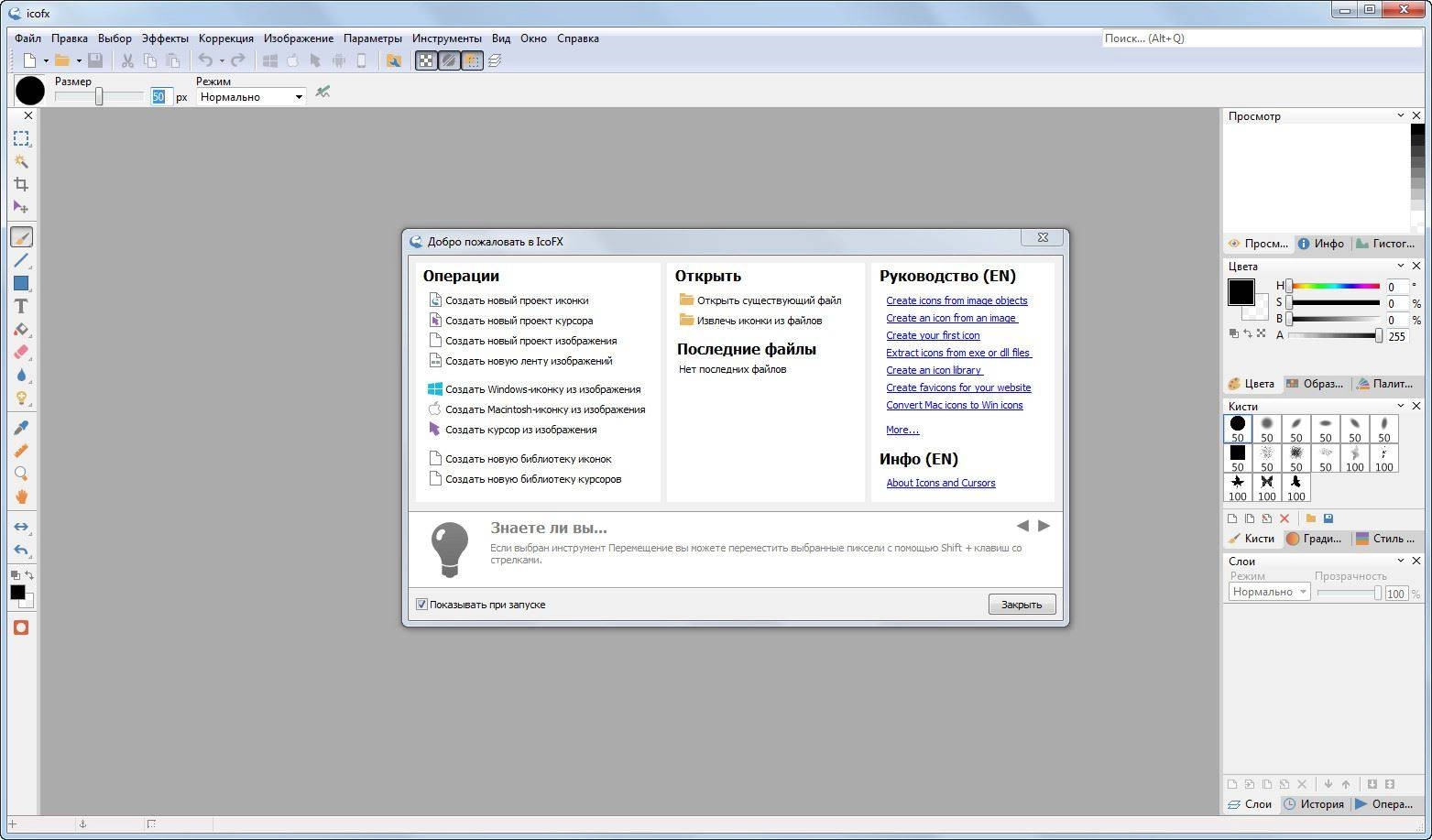Switch to the Гради... tab

[1315, 539]
